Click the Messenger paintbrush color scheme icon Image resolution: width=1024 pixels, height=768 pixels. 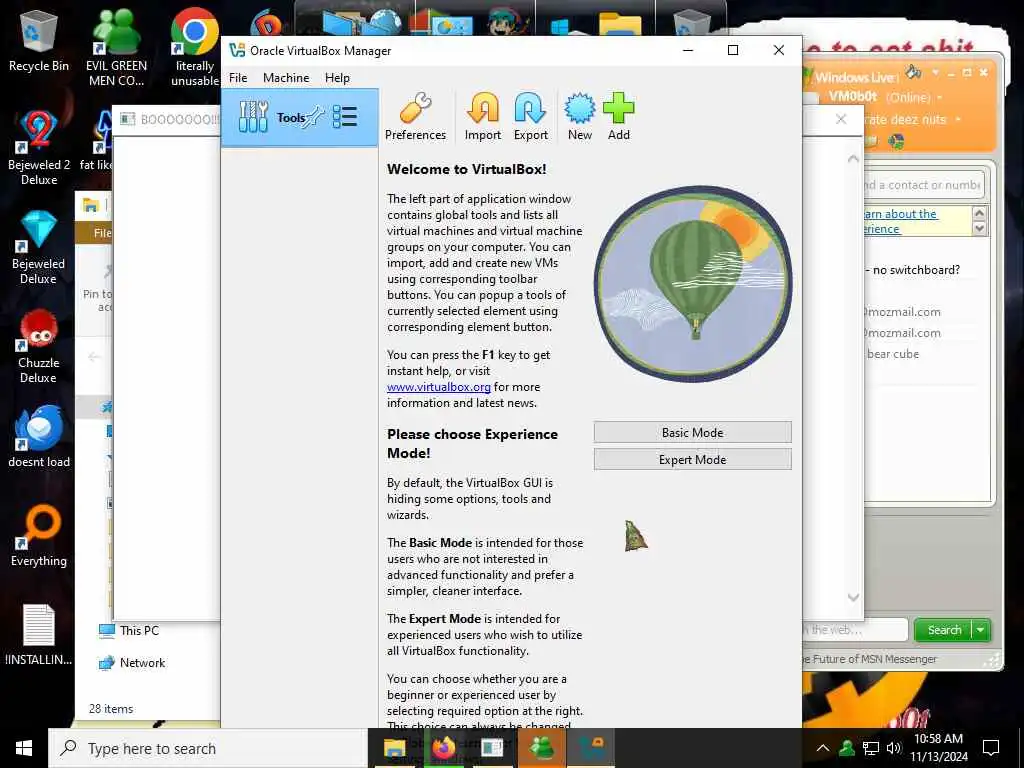click(x=913, y=71)
